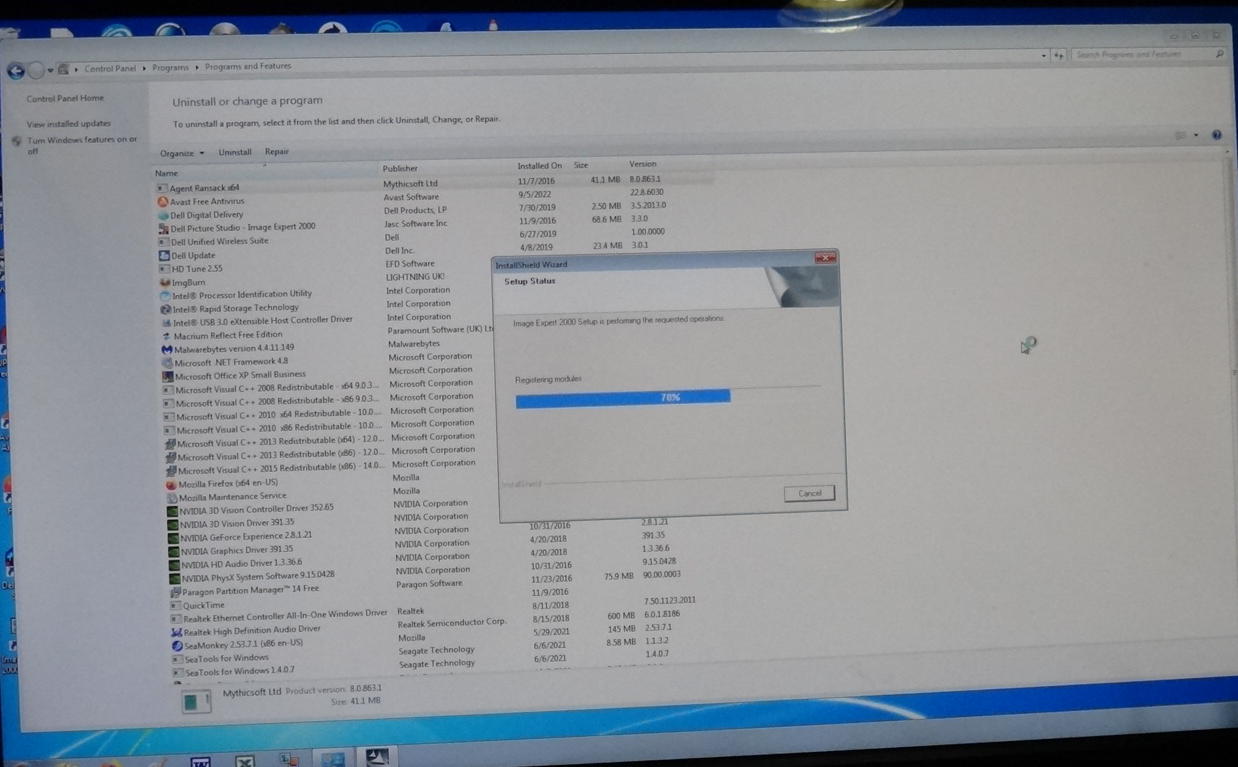Select the NVIDIA PhysX System Software icon
The width and height of the screenshot is (1238, 767).
(175, 577)
